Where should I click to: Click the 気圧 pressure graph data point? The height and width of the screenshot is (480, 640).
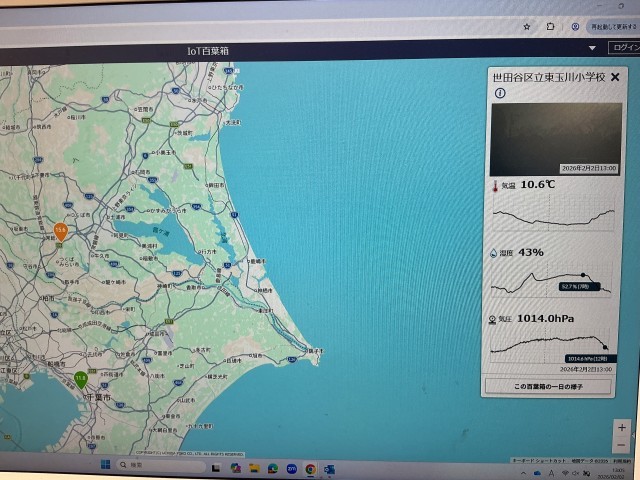tap(605, 346)
